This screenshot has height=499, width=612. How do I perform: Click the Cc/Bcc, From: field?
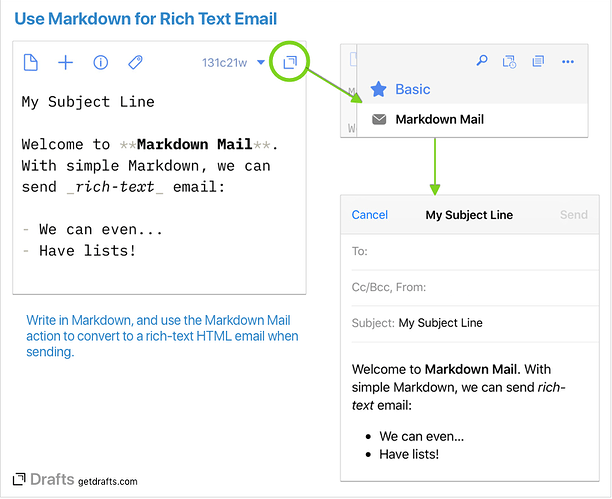[475, 287]
